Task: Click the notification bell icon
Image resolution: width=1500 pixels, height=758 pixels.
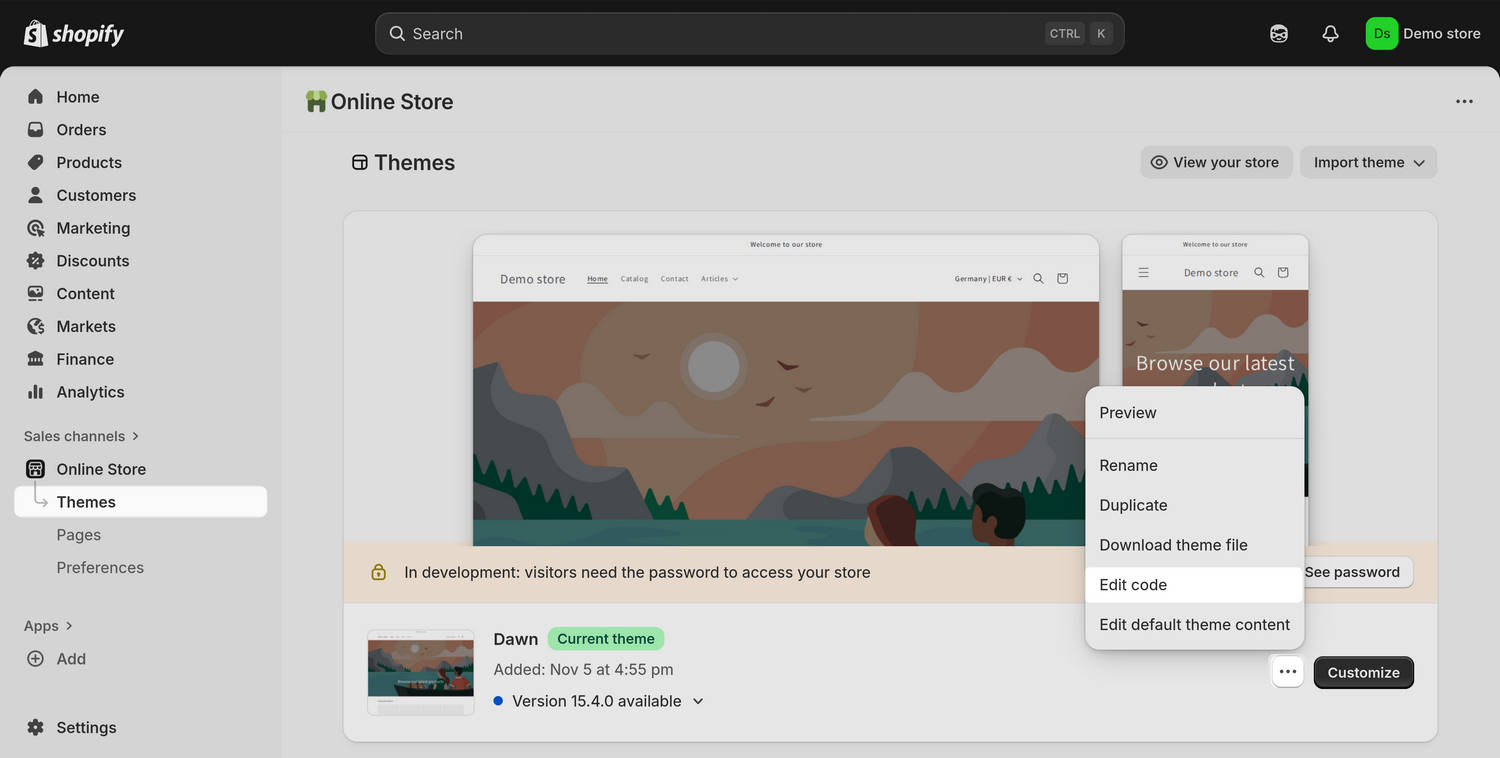Action: tap(1330, 33)
